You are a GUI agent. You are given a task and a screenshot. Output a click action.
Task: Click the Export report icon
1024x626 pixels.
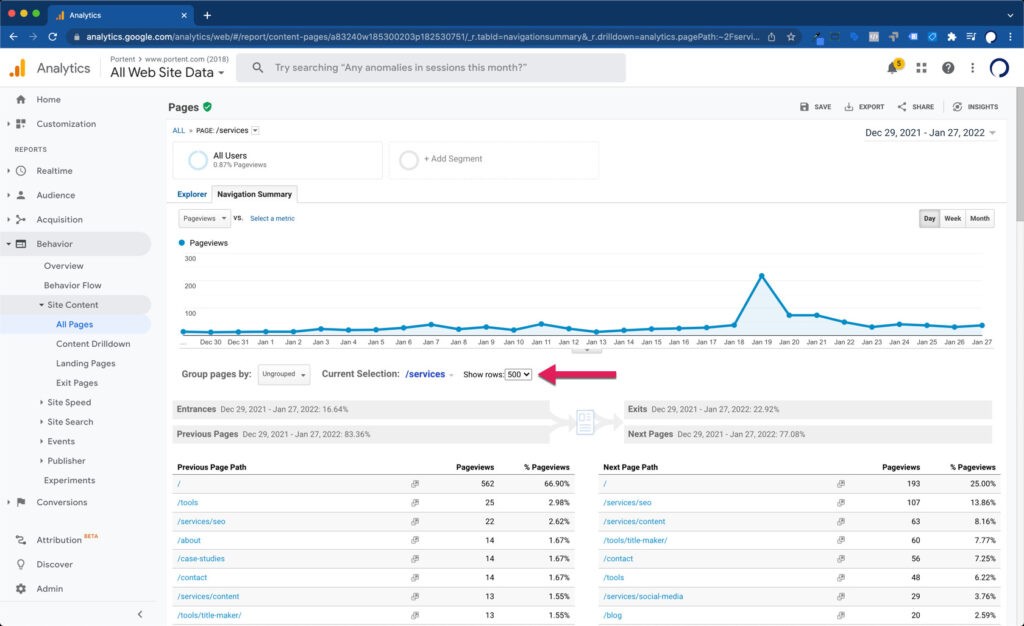(x=849, y=107)
